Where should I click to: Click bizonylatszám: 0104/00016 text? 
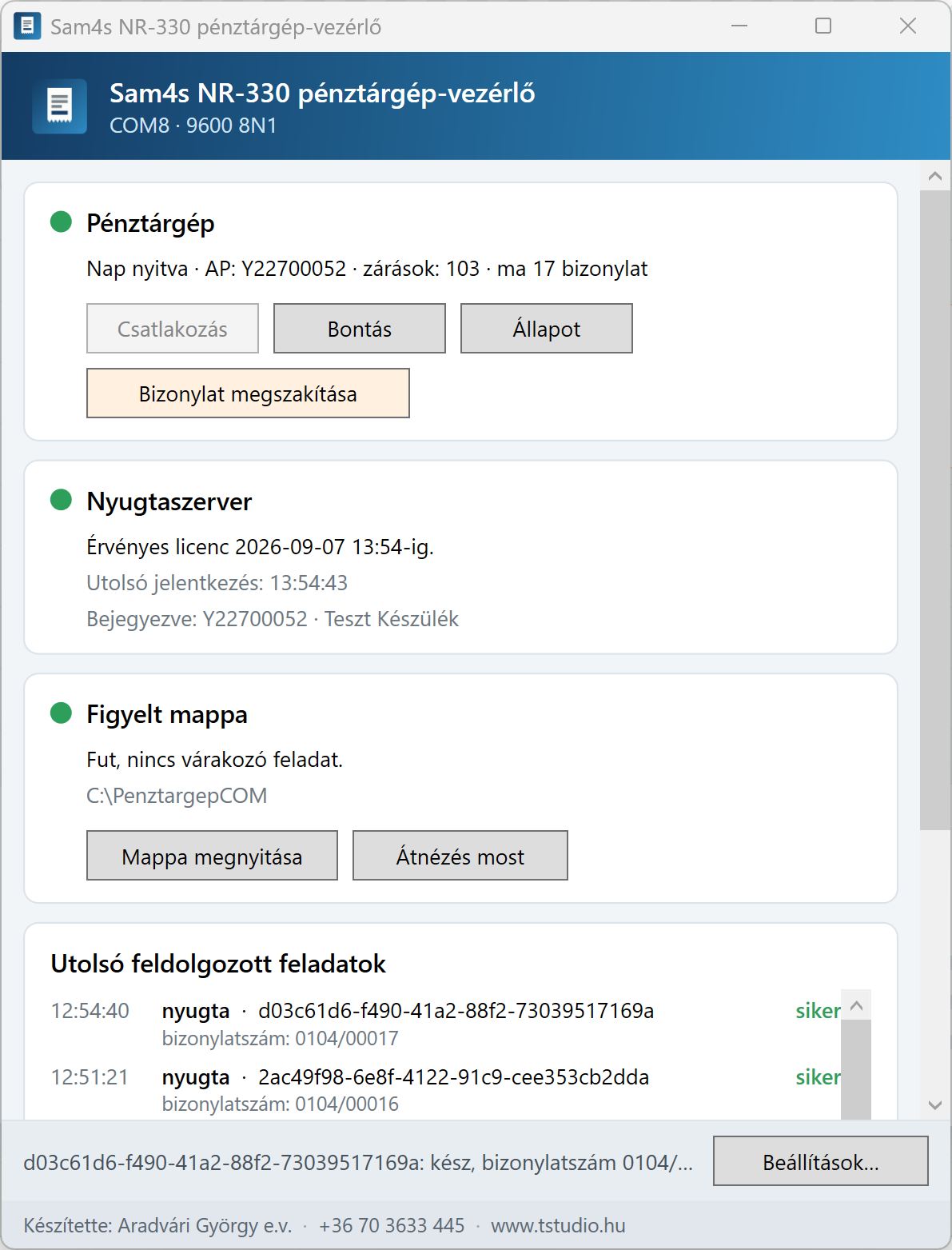[x=281, y=1104]
